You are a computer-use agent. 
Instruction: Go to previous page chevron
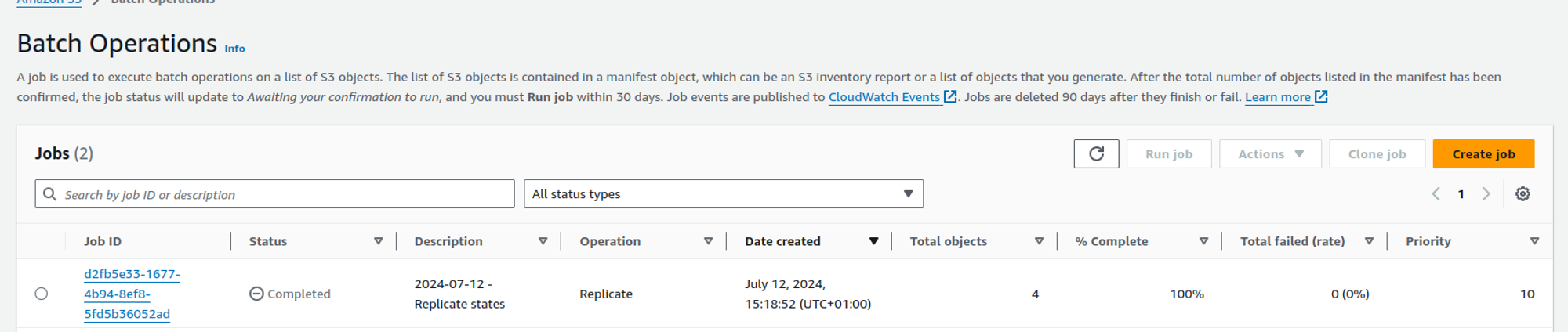[1436, 194]
